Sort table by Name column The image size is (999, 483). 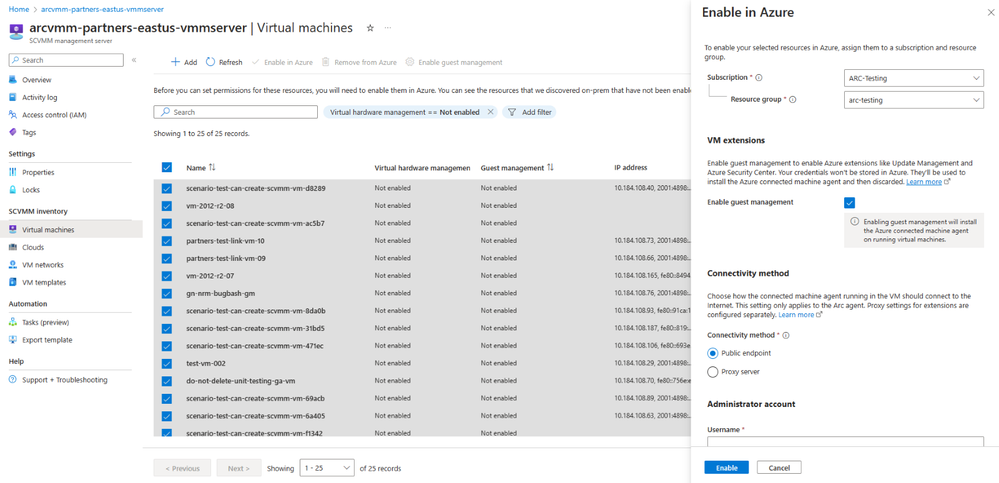[201, 168]
